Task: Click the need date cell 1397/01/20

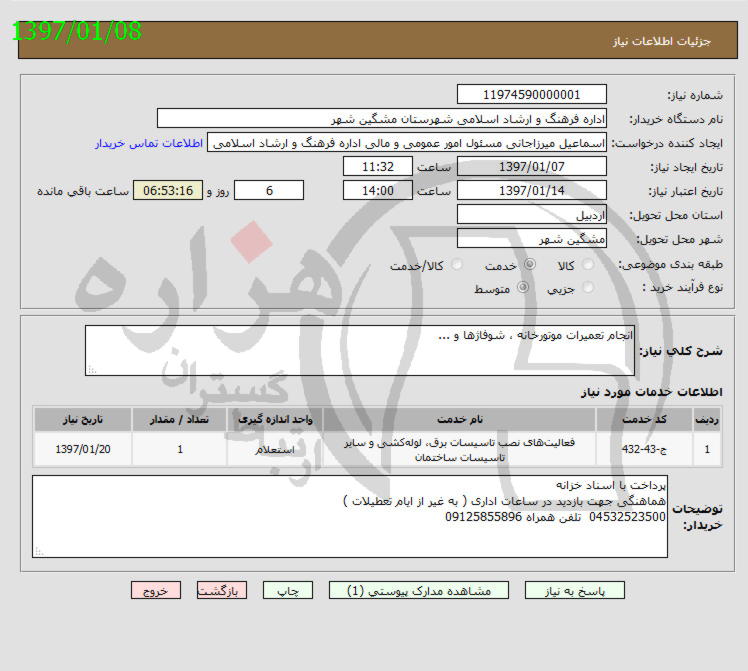Action: [83, 449]
